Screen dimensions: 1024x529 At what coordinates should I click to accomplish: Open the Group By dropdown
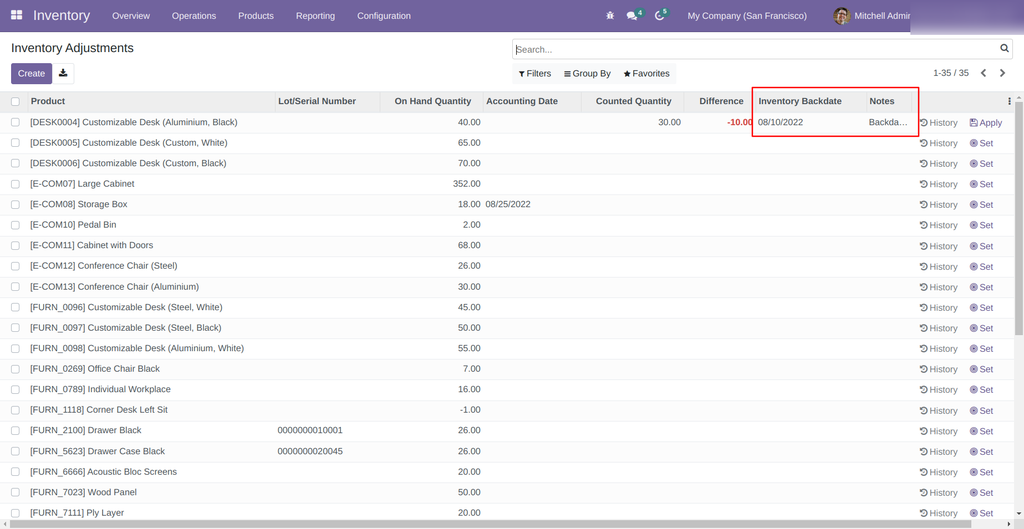click(x=587, y=74)
